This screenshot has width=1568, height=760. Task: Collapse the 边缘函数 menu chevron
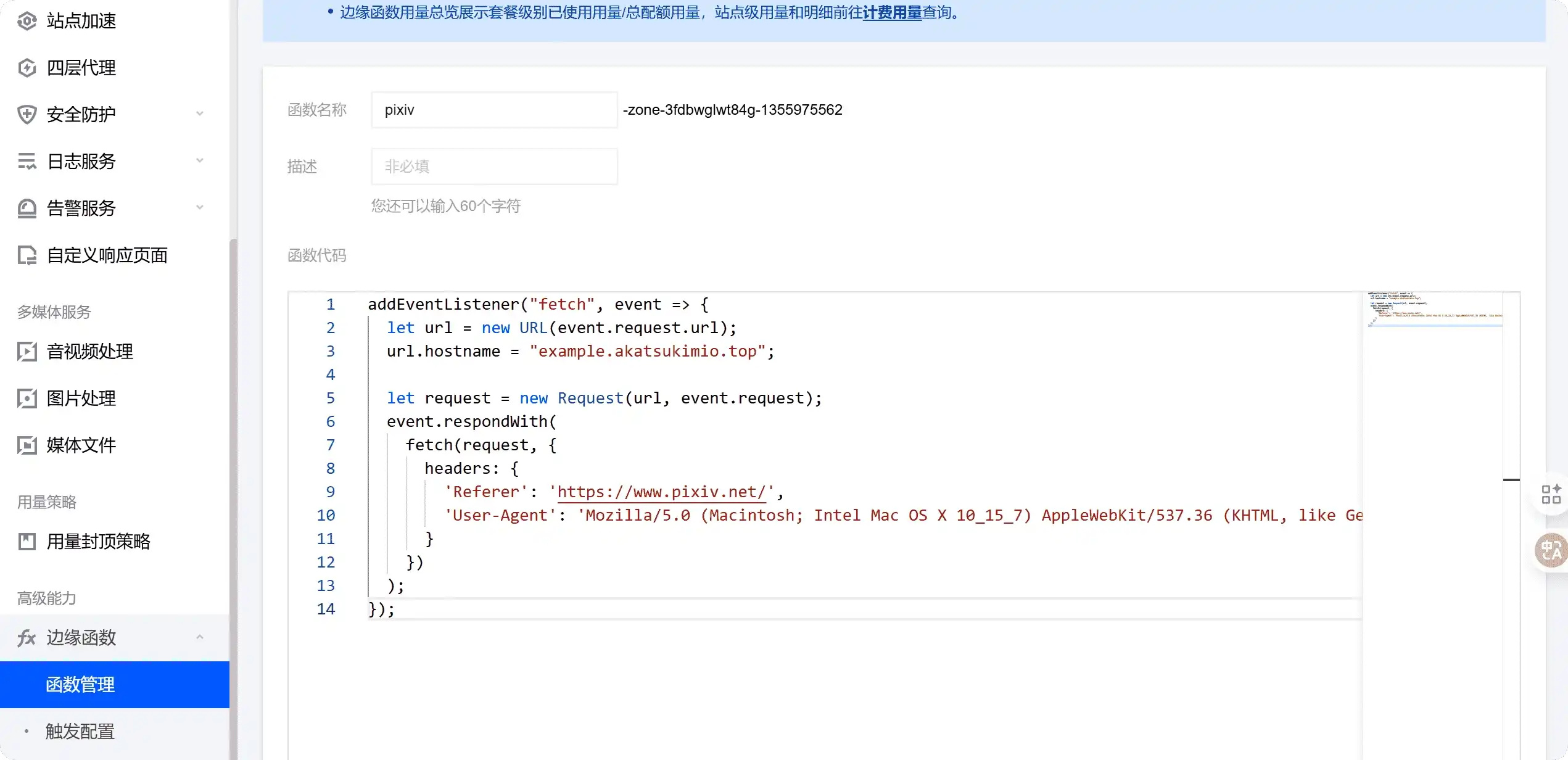pyautogui.click(x=199, y=637)
